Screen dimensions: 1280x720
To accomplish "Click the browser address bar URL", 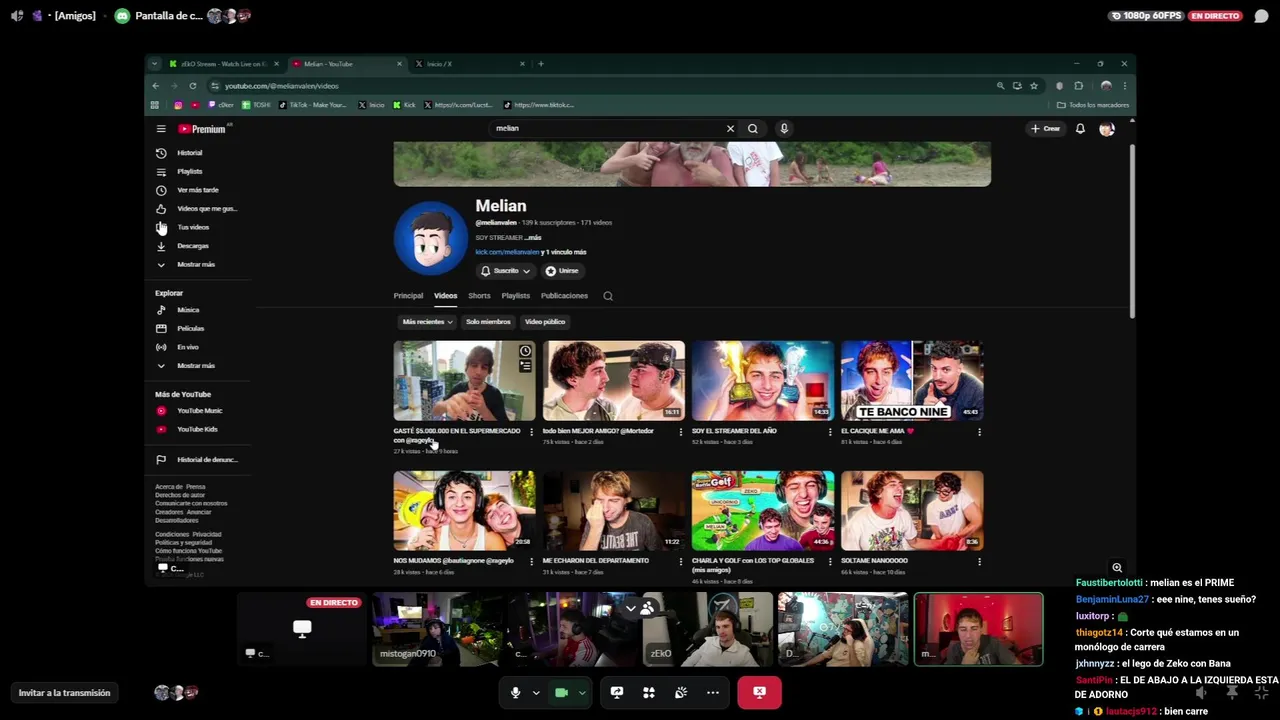I will (281, 86).
